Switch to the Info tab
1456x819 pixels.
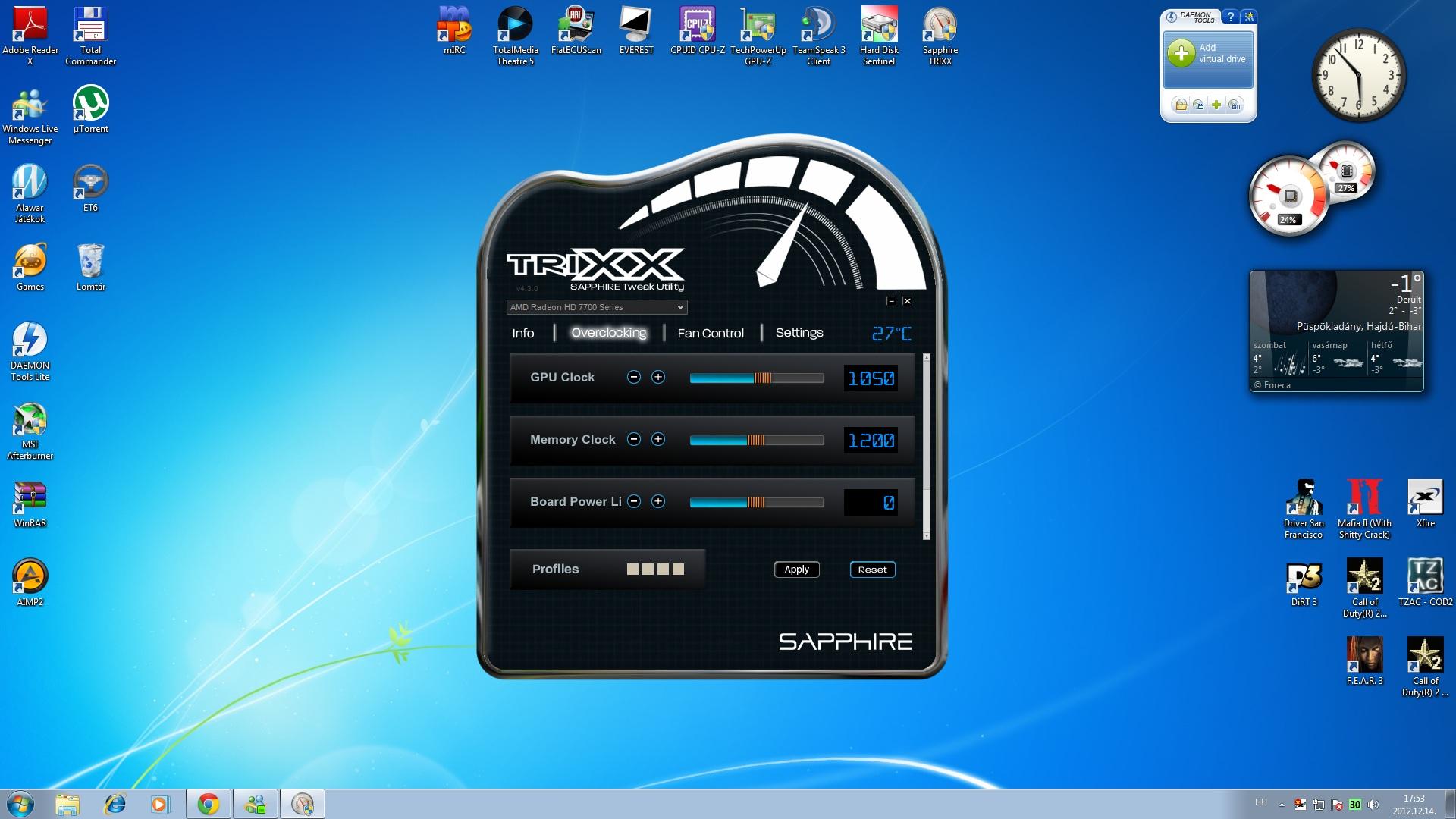[x=522, y=333]
